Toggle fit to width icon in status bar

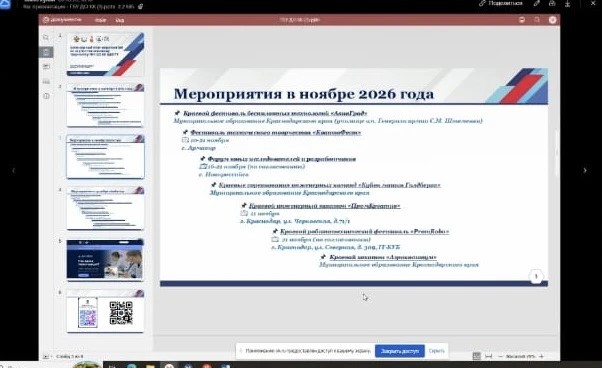click(x=488, y=356)
